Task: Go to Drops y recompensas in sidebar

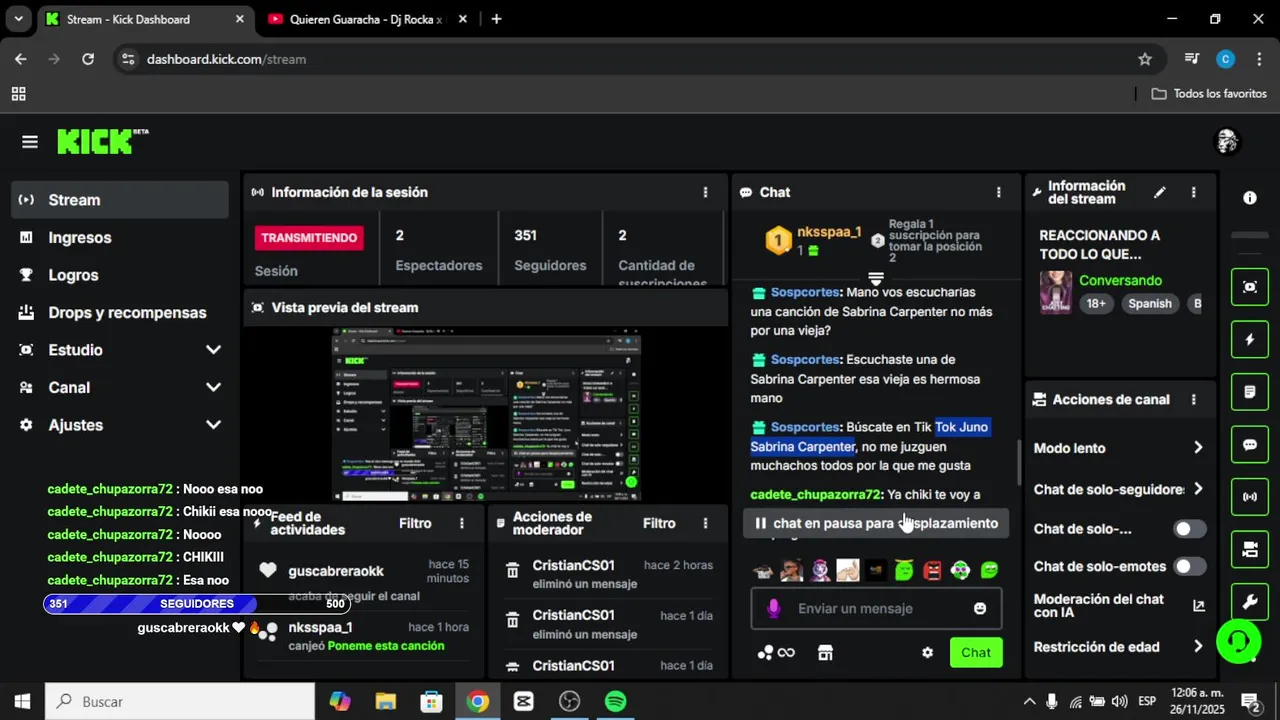Action: point(120,312)
